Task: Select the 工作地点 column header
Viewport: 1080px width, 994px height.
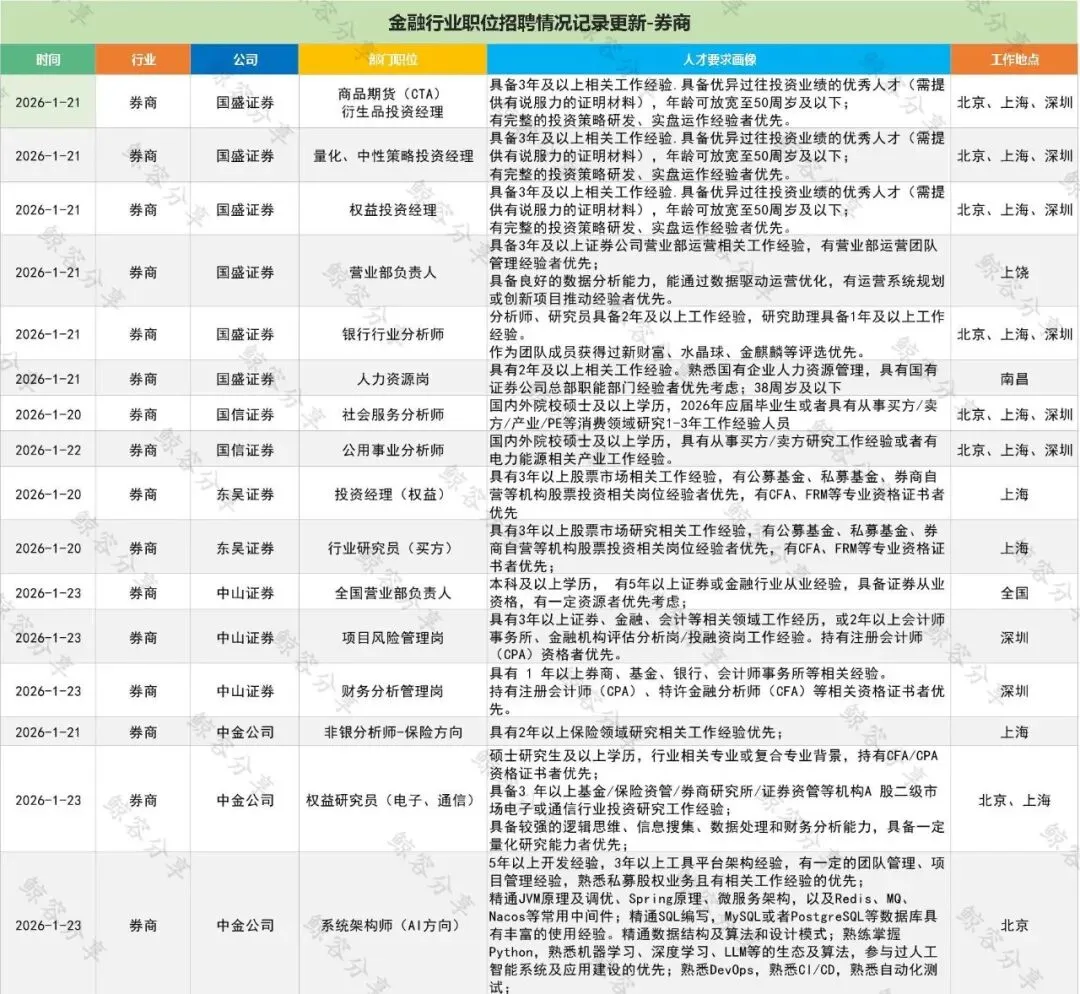Action: pos(1015,59)
